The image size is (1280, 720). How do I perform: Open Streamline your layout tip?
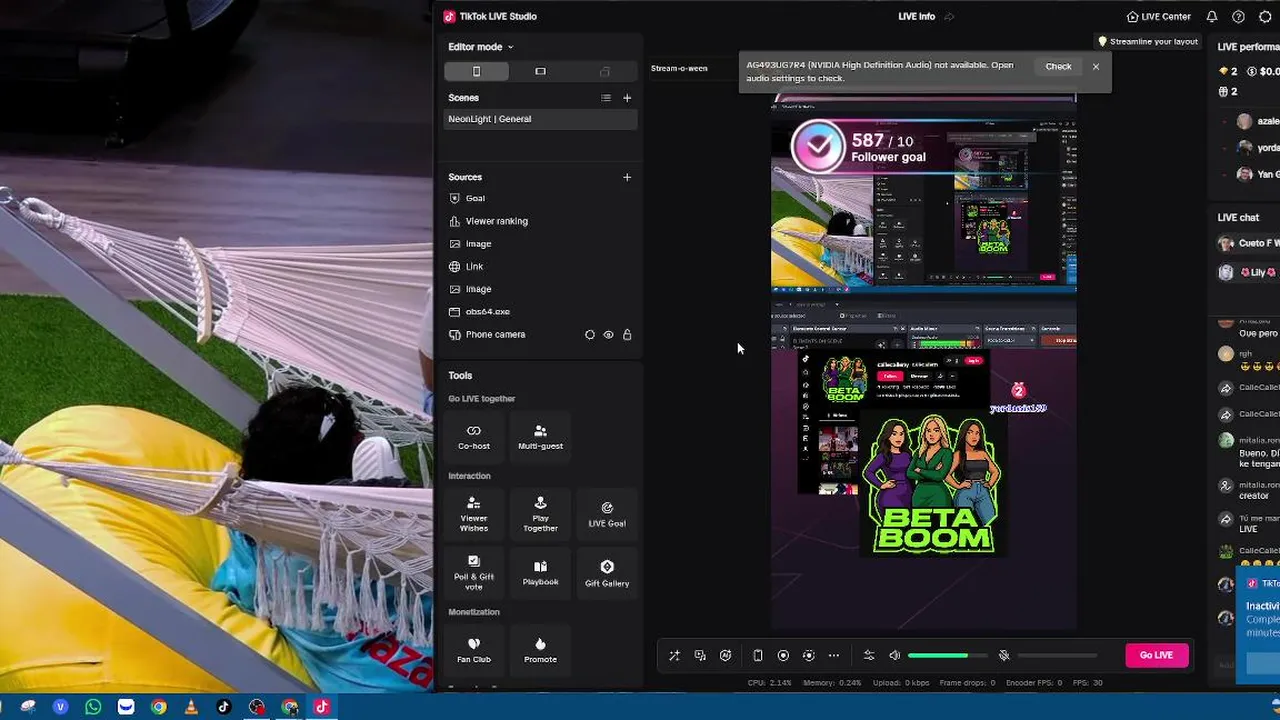click(1148, 42)
